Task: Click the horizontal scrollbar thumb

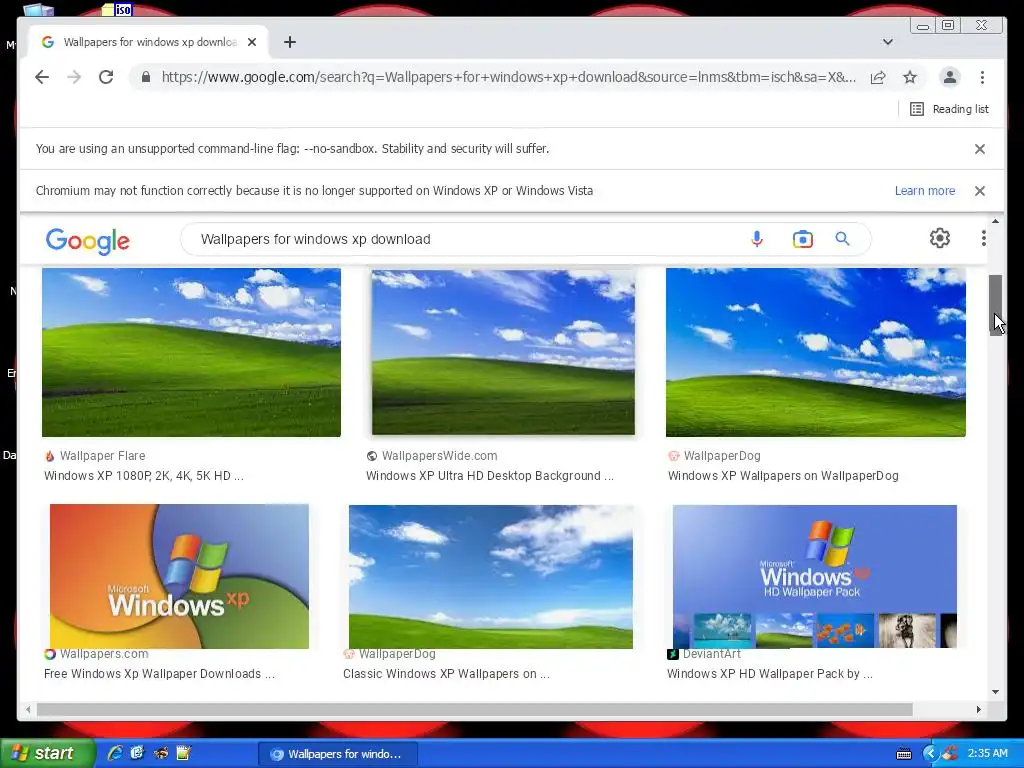Action: pos(475,709)
